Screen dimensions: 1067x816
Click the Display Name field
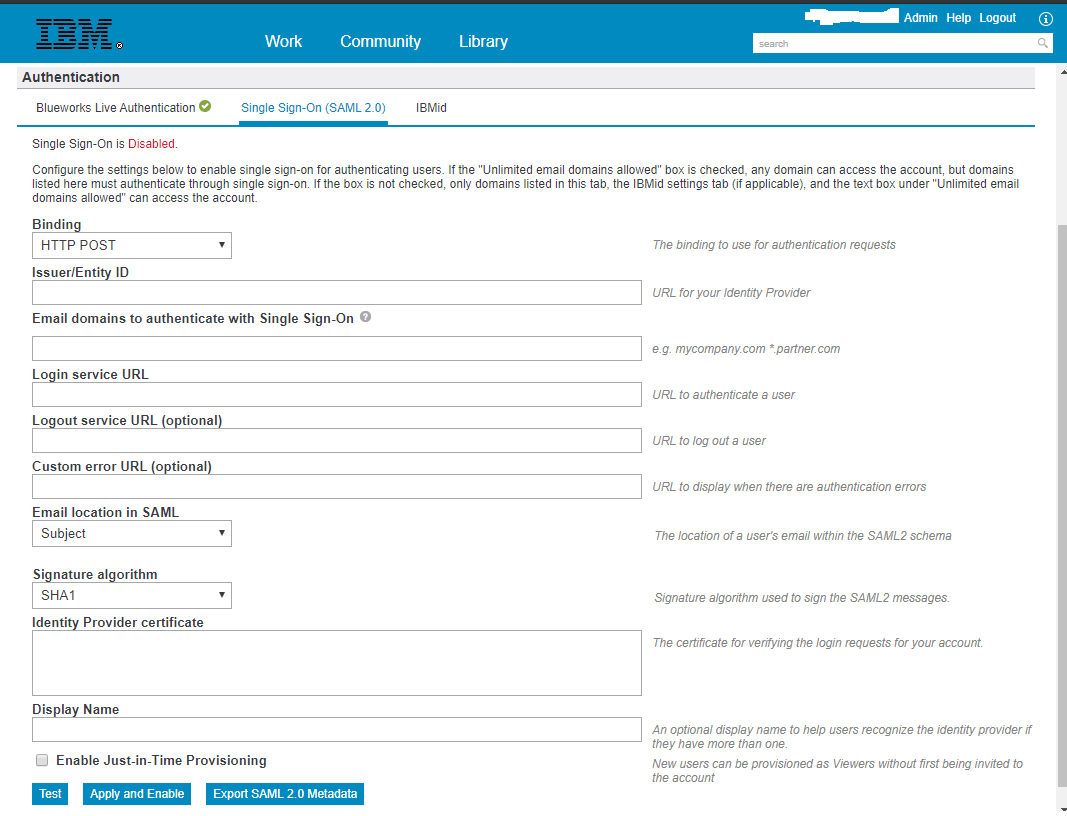coord(337,730)
